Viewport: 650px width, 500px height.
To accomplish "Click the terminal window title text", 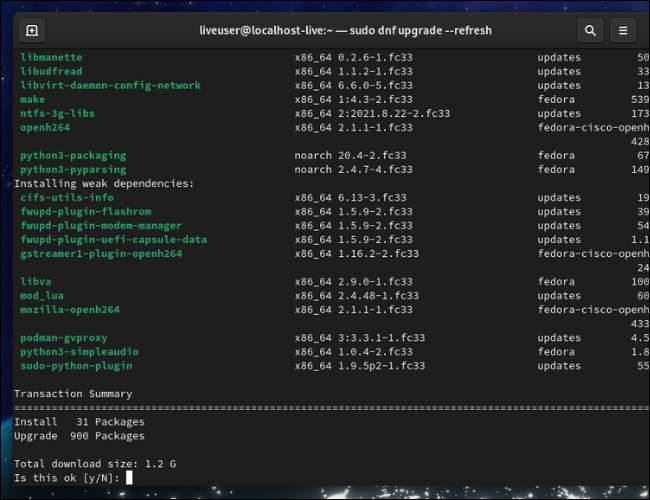I will 345,30.
